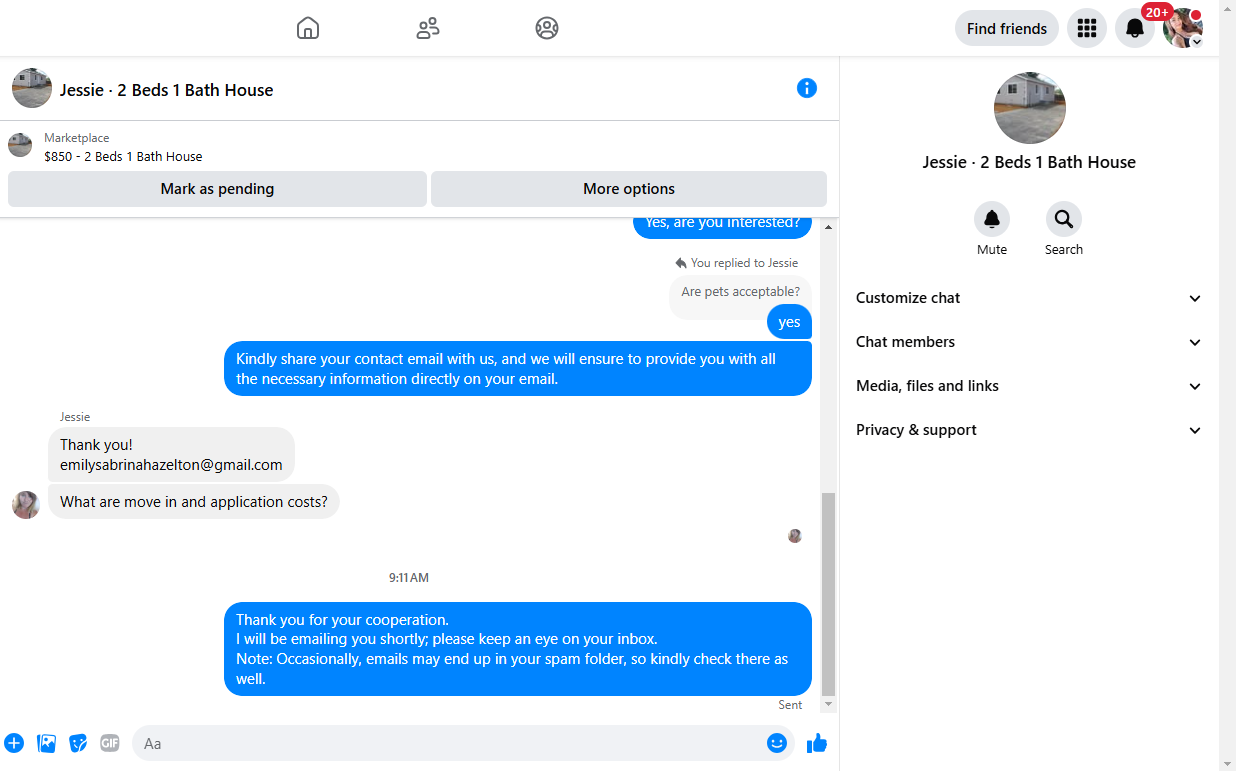Click the blue conversation info icon

coord(807,88)
